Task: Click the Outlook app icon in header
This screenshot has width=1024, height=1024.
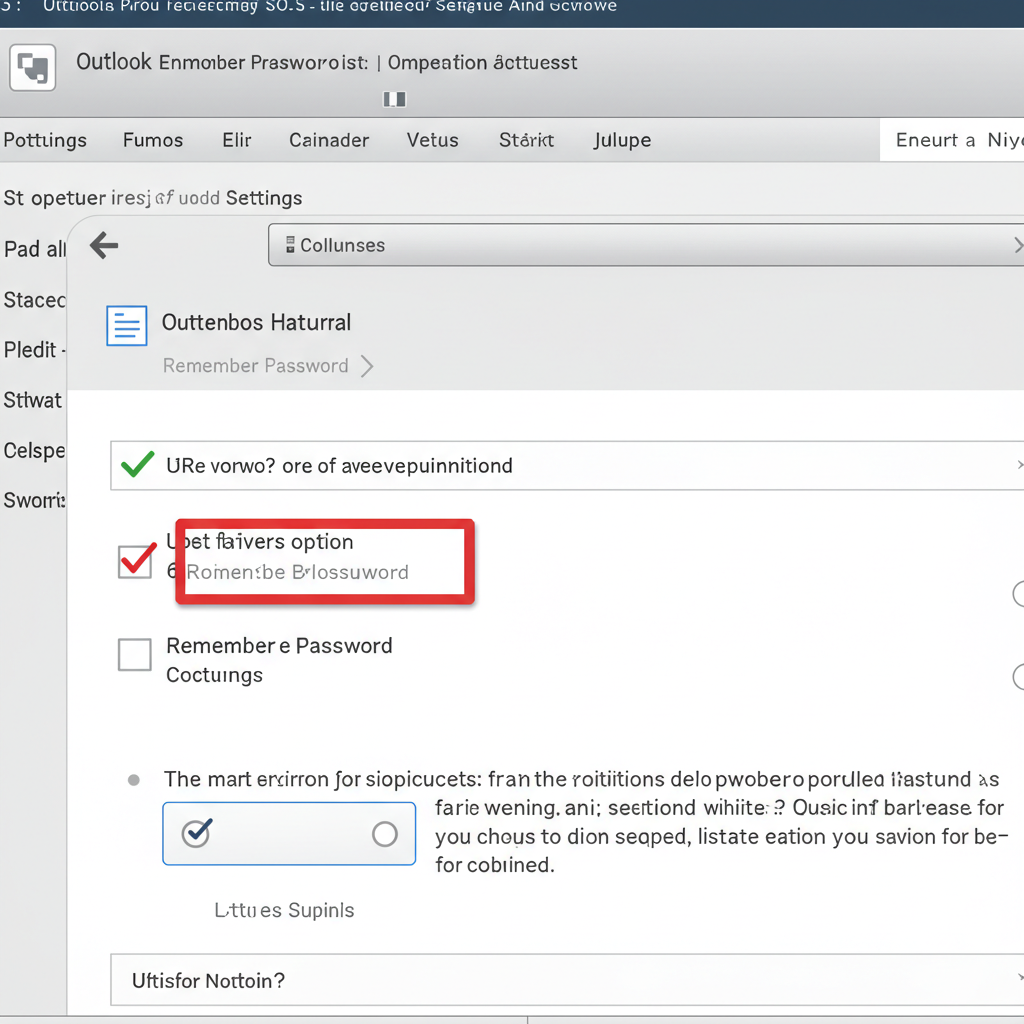Action: (33, 67)
